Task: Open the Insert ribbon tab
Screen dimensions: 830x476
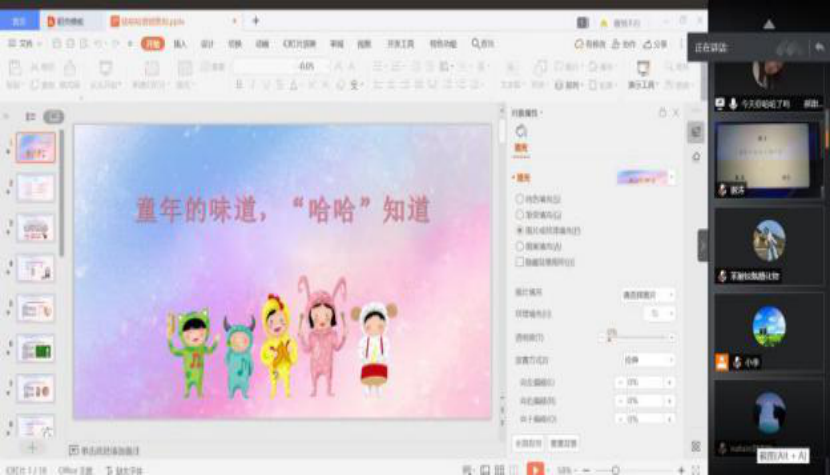Action: click(x=180, y=44)
